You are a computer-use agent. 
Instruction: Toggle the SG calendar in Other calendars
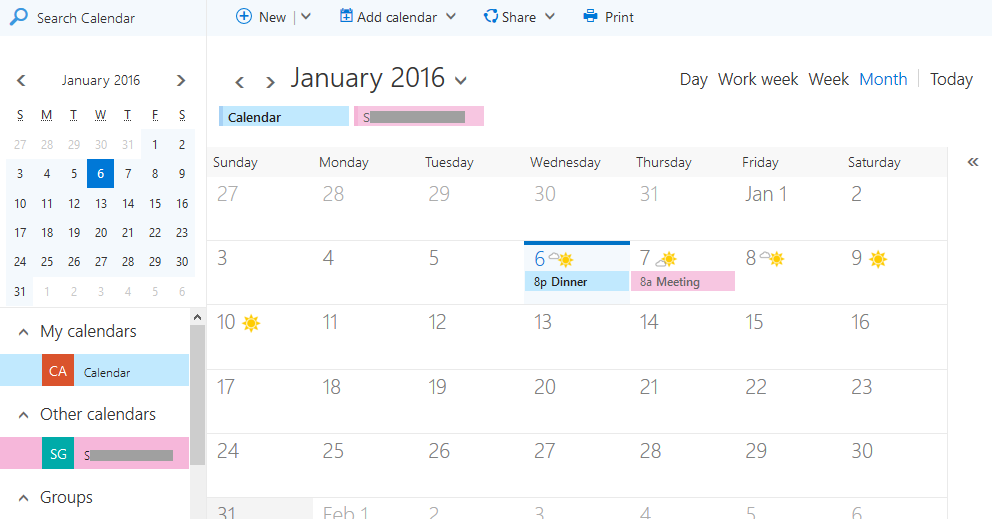pyautogui.click(x=94, y=453)
